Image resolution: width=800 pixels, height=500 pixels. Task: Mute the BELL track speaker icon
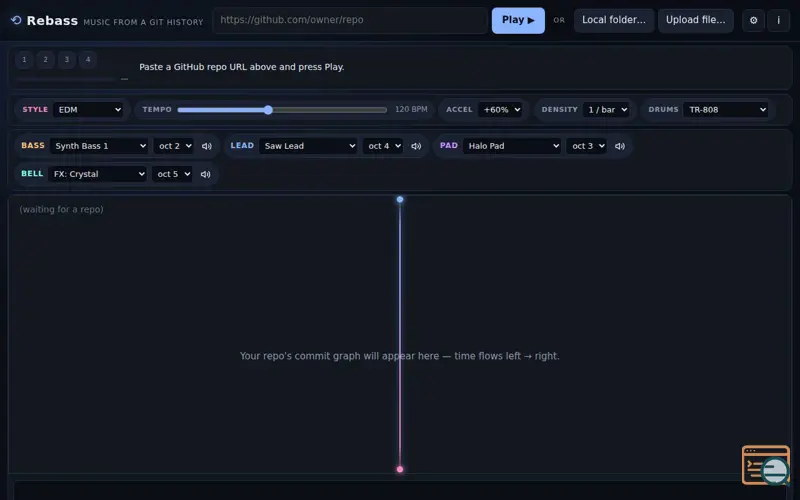206,174
